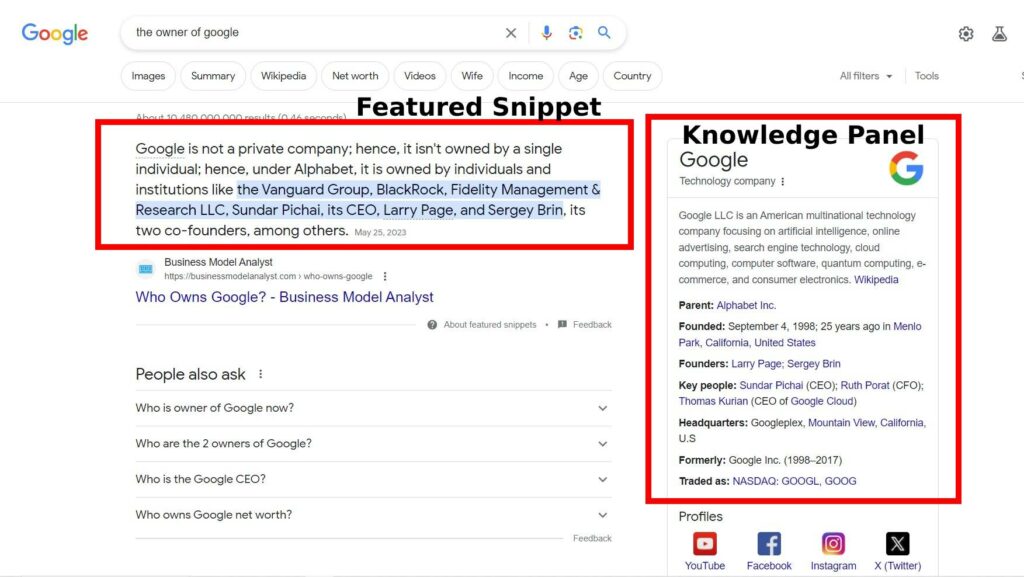1024x577 pixels.
Task: Expand 'Who are the 2 owners of Google?'
Action: (374, 443)
